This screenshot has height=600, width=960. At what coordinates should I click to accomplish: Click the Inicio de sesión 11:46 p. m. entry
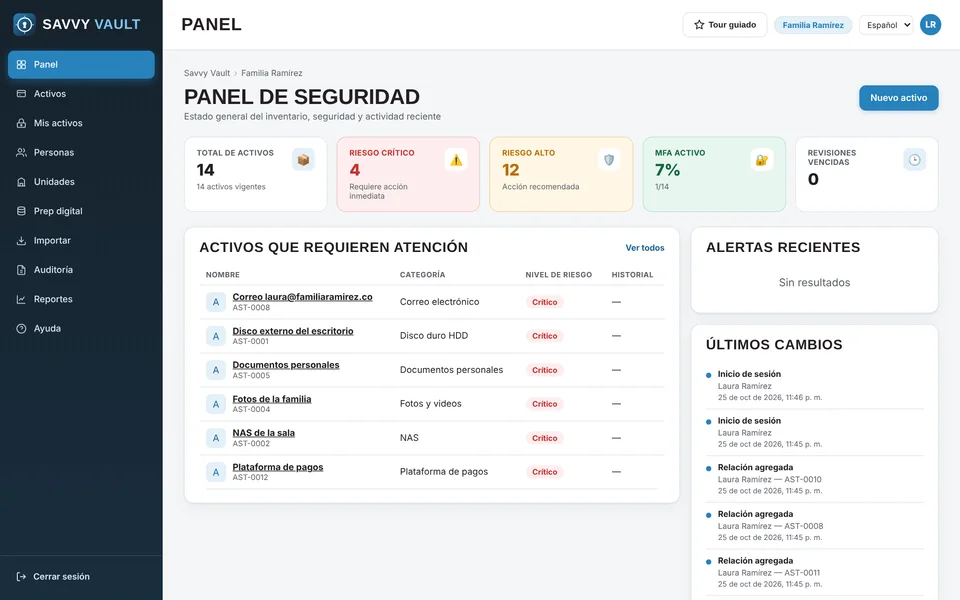pyautogui.click(x=814, y=386)
